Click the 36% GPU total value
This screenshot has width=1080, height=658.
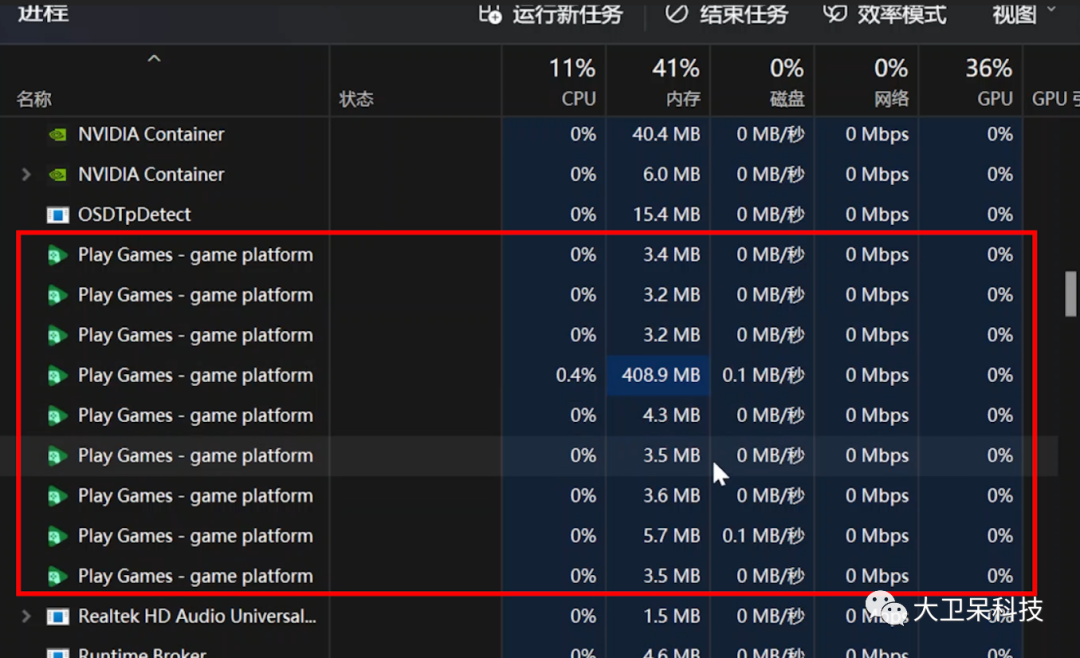[988, 68]
